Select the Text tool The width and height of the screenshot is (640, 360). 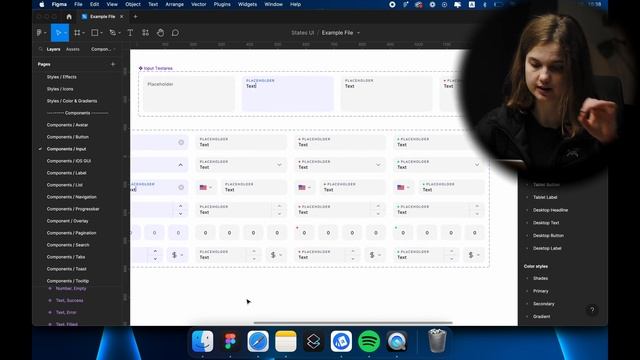point(130,33)
